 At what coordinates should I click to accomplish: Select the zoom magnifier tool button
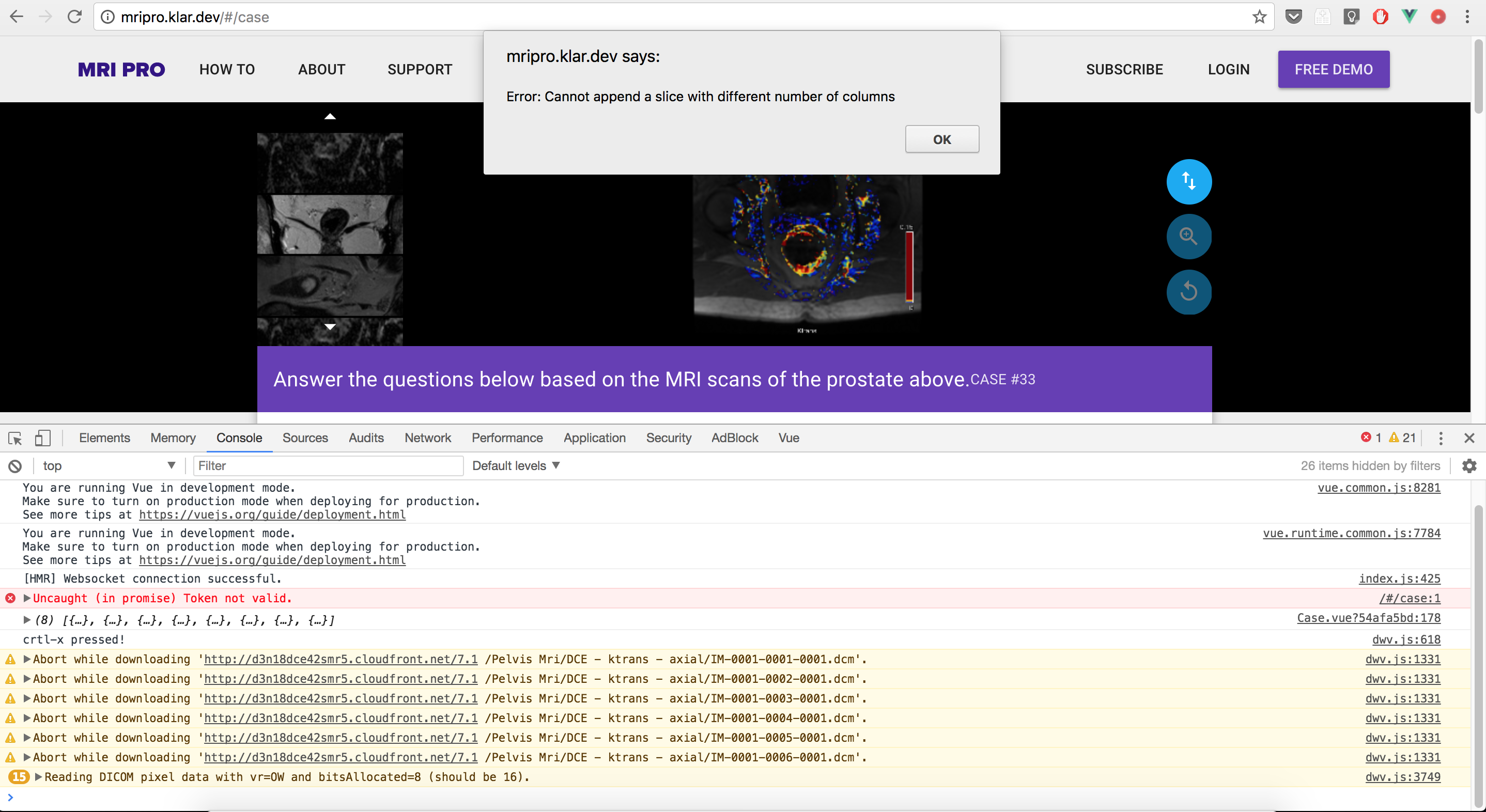pos(1188,236)
